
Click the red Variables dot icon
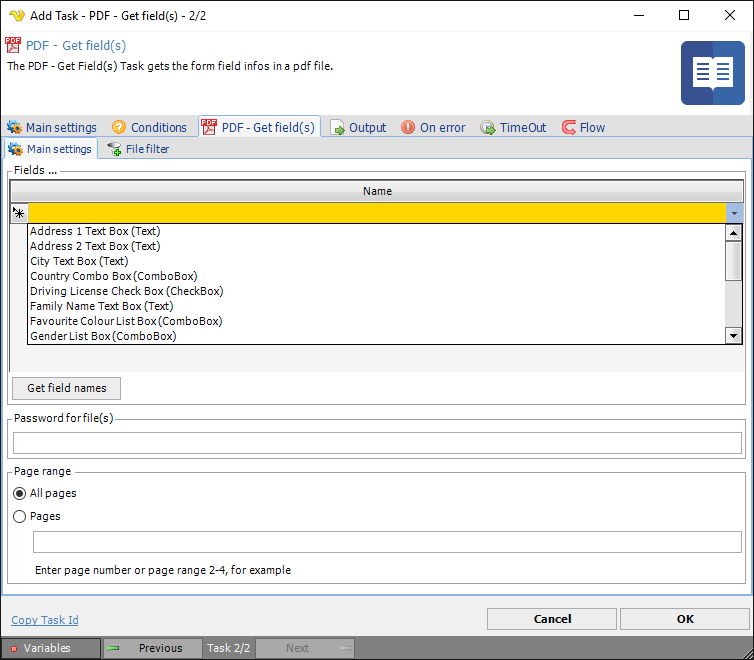pos(14,648)
